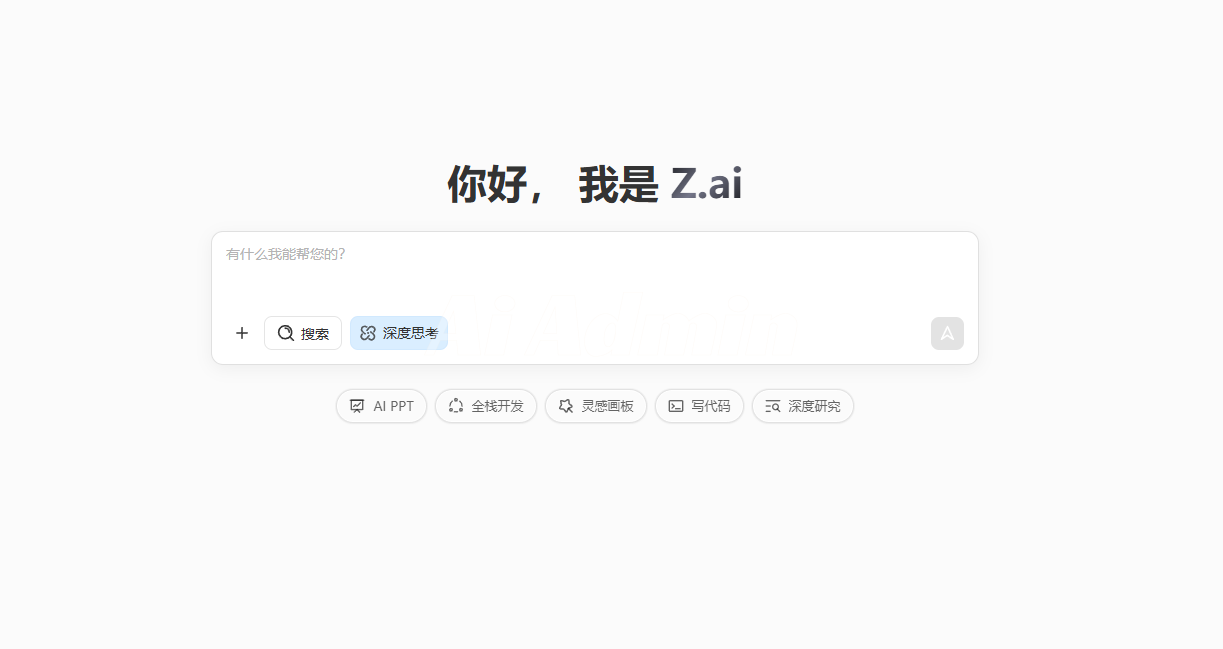
Task: Click the Z.ai brand name text
Action: (706, 184)
